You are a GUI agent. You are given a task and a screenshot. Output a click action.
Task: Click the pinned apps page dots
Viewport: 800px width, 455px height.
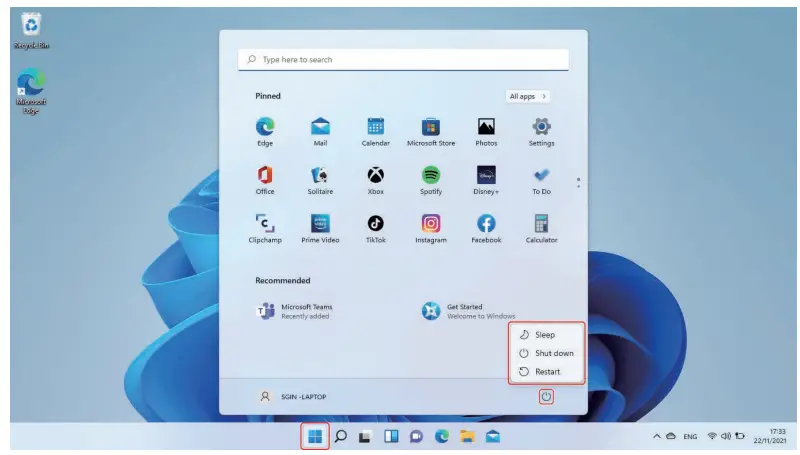tap(578, 183)
